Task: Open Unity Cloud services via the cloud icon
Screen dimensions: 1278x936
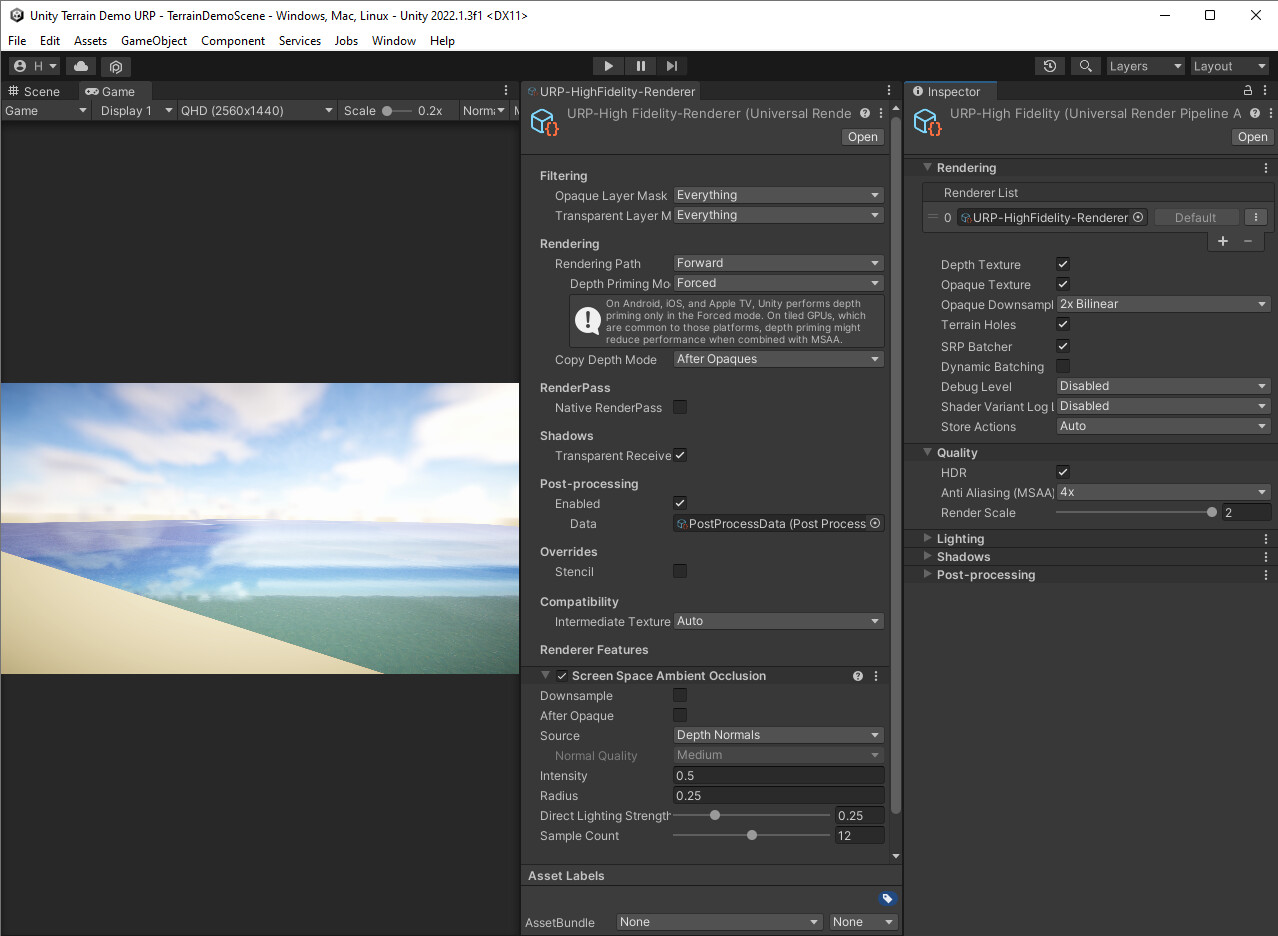Action: (x=80, y=65)
